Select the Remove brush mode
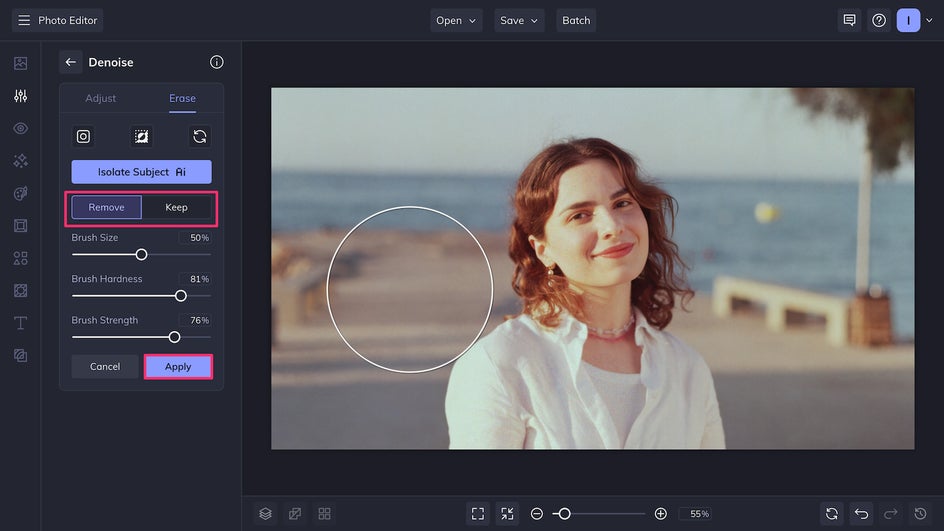Screen dimensions: 944x531 click(x=106, y=207)
